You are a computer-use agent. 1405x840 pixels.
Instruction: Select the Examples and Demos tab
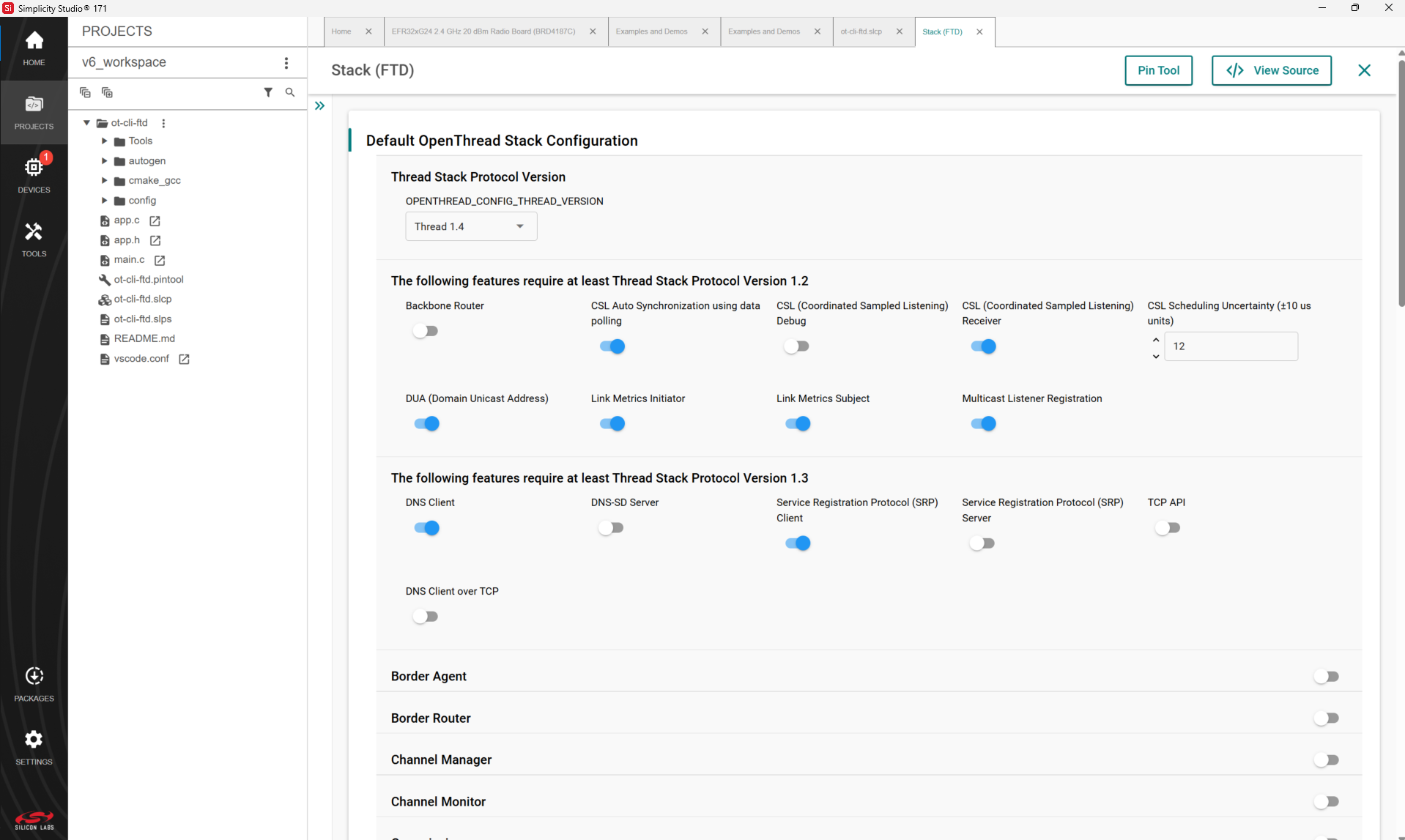coord(651,31)
